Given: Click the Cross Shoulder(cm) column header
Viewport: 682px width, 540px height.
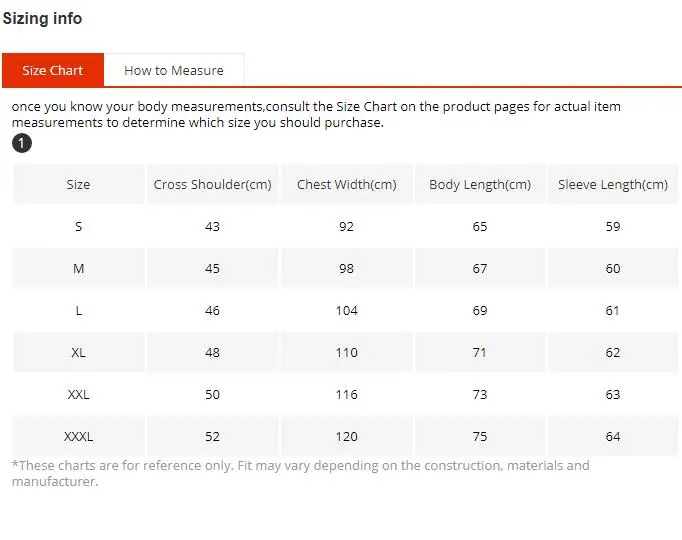Looking at the screenshot, I should tap(212, 184).
